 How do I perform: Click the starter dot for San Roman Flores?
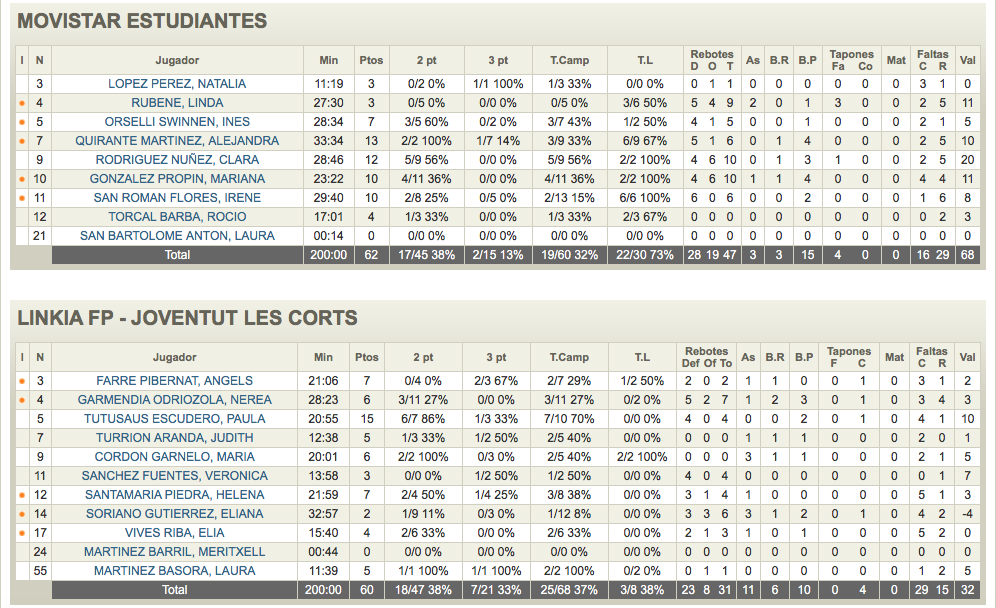(x=22, y=198)
